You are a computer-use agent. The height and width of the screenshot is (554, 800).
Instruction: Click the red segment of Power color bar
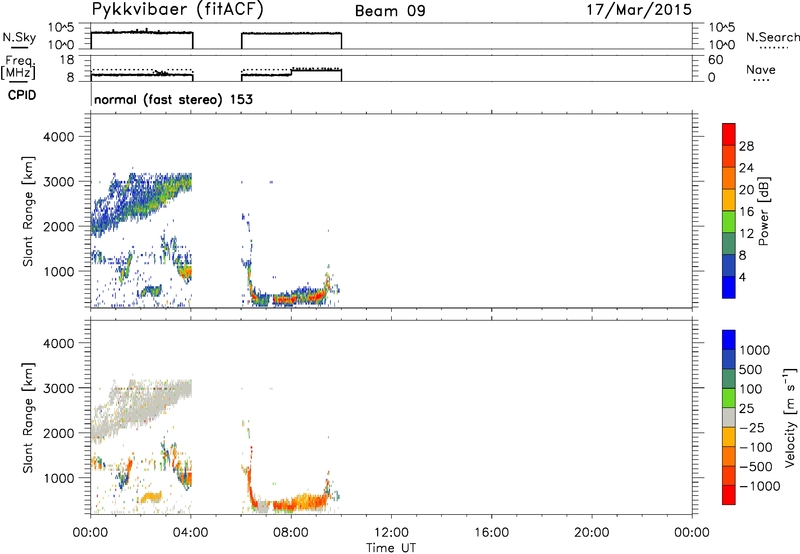729,135
